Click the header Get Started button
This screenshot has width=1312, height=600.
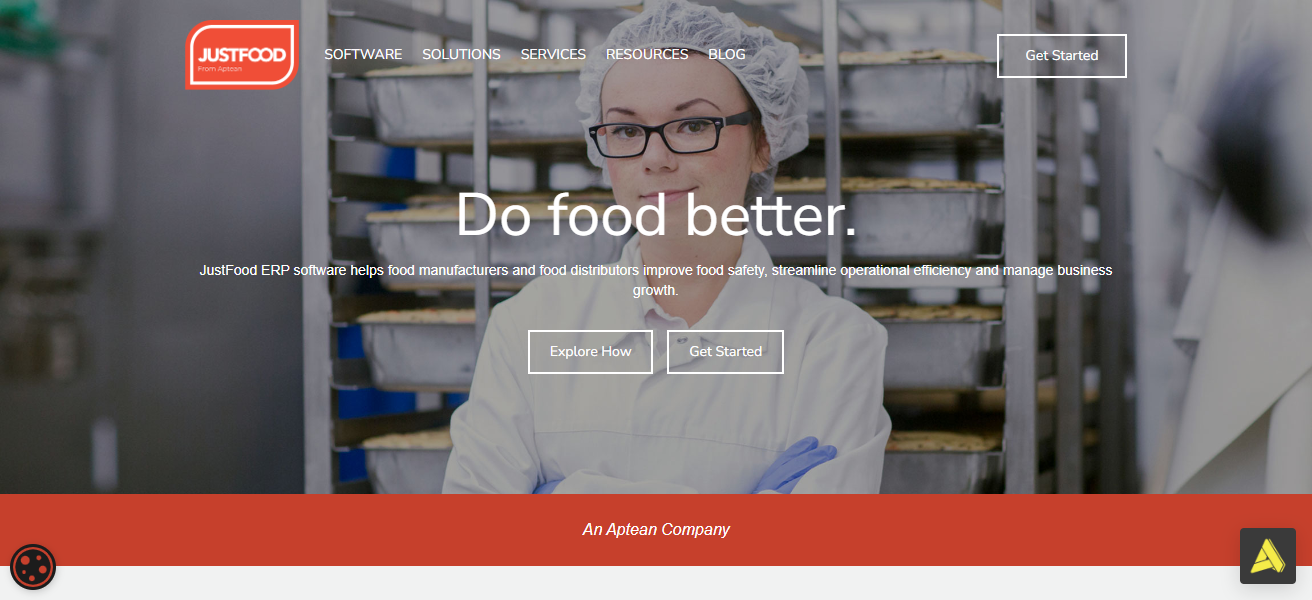coord(1062,56)
